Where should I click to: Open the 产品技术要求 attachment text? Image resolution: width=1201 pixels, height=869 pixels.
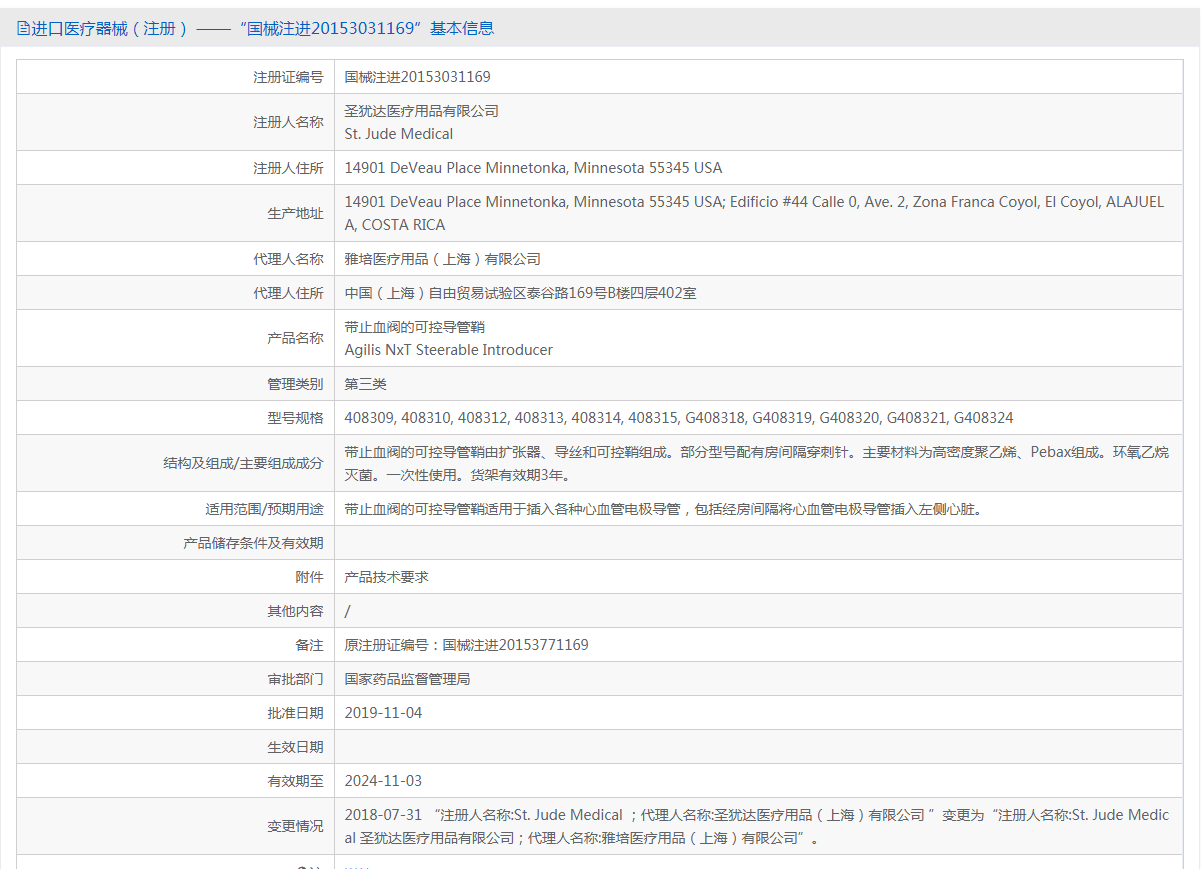[387, 577]
